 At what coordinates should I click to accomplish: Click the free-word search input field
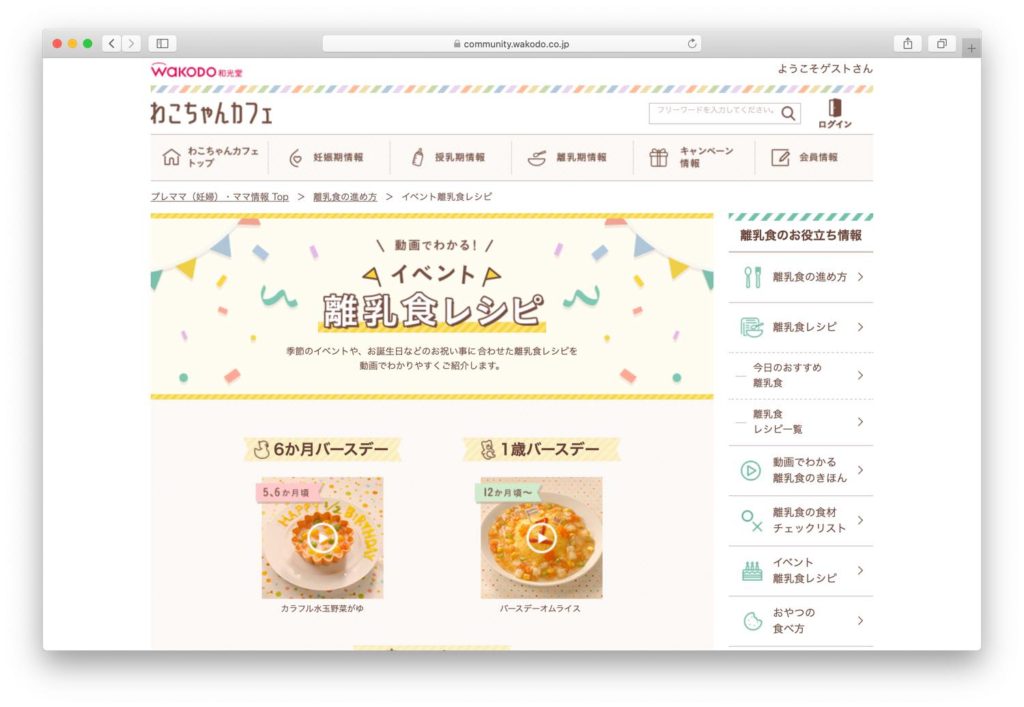(x=714, y=113)
